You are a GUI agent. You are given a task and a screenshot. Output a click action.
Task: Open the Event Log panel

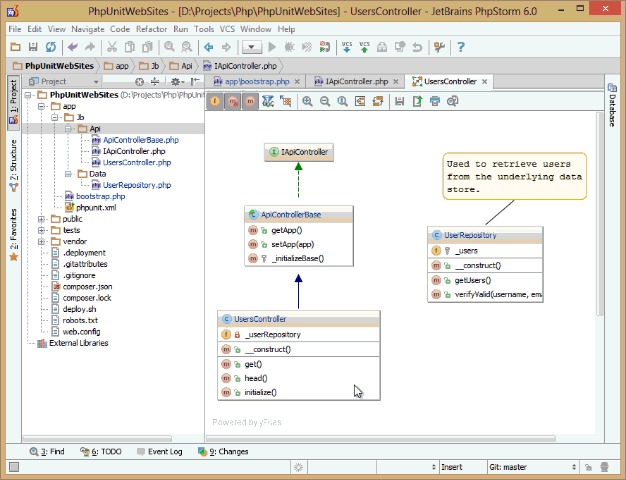(160, 452)
